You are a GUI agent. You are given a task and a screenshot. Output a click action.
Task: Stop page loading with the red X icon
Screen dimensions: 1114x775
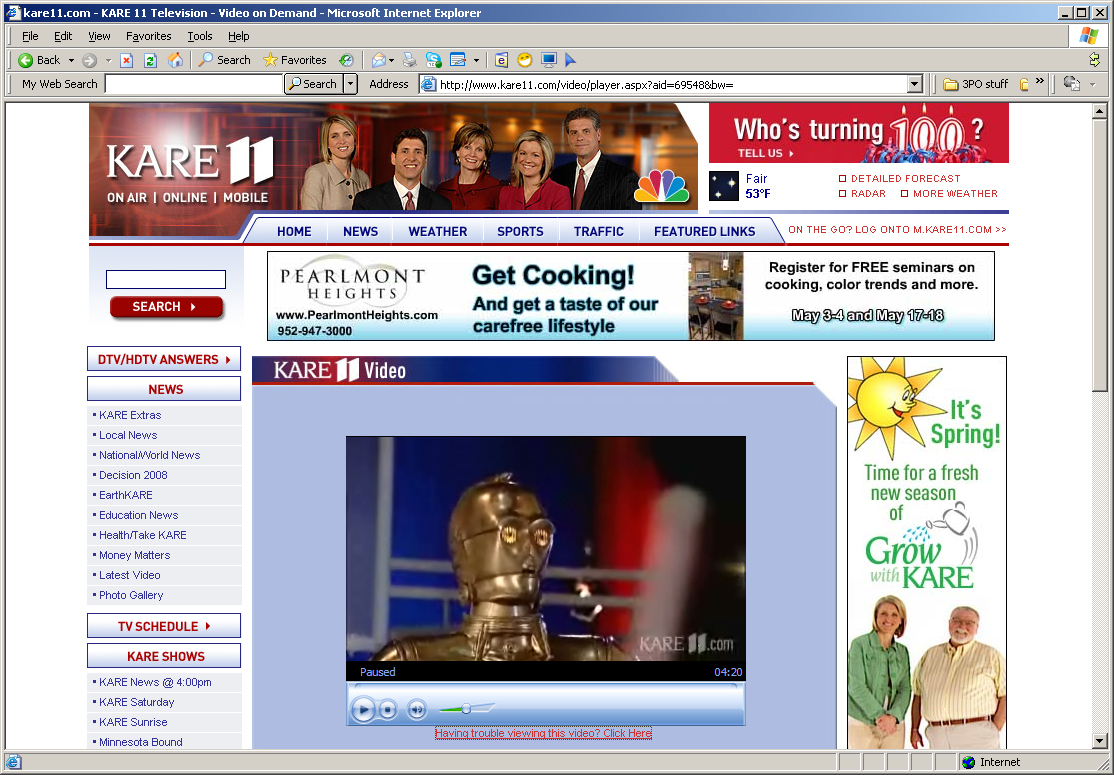coord(126,60)
